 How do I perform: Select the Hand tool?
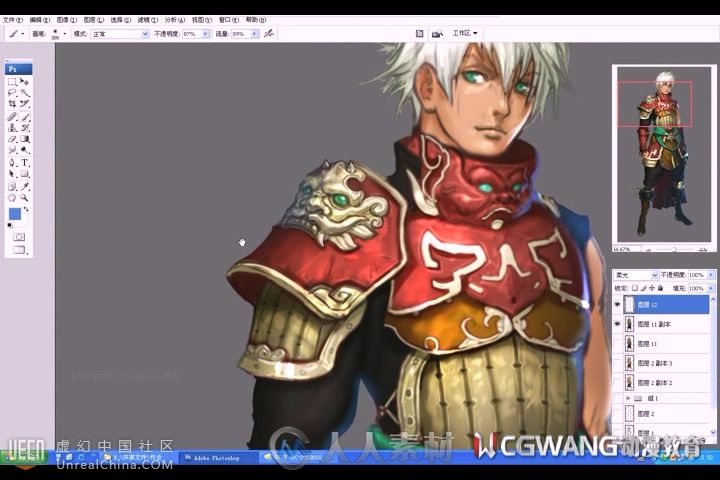point(12,198)
